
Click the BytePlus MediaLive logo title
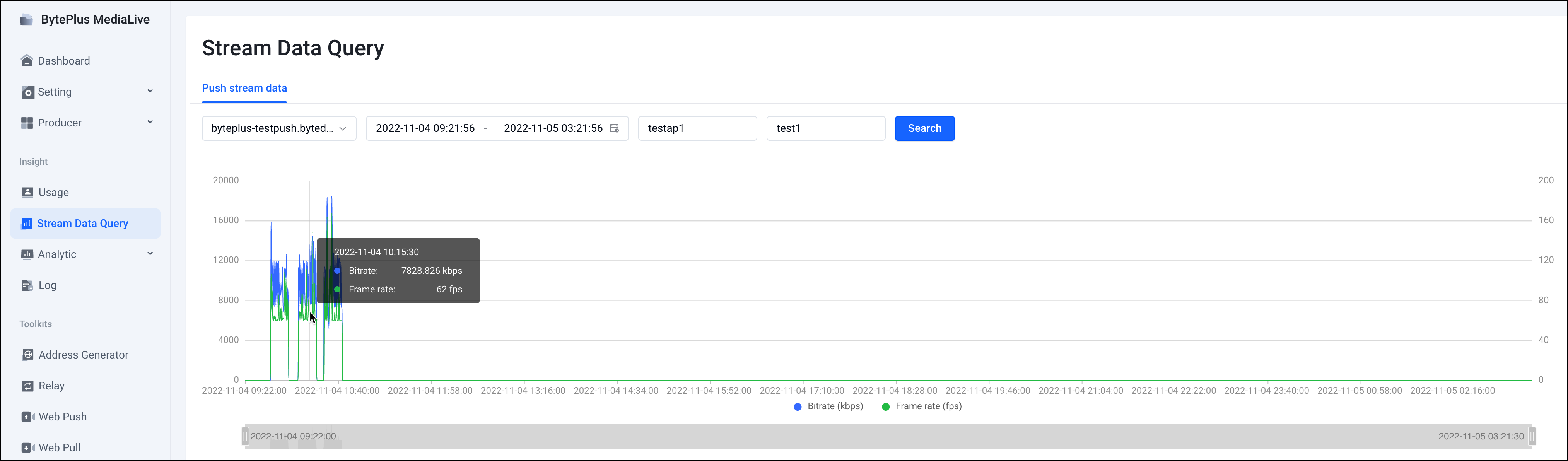94,19
